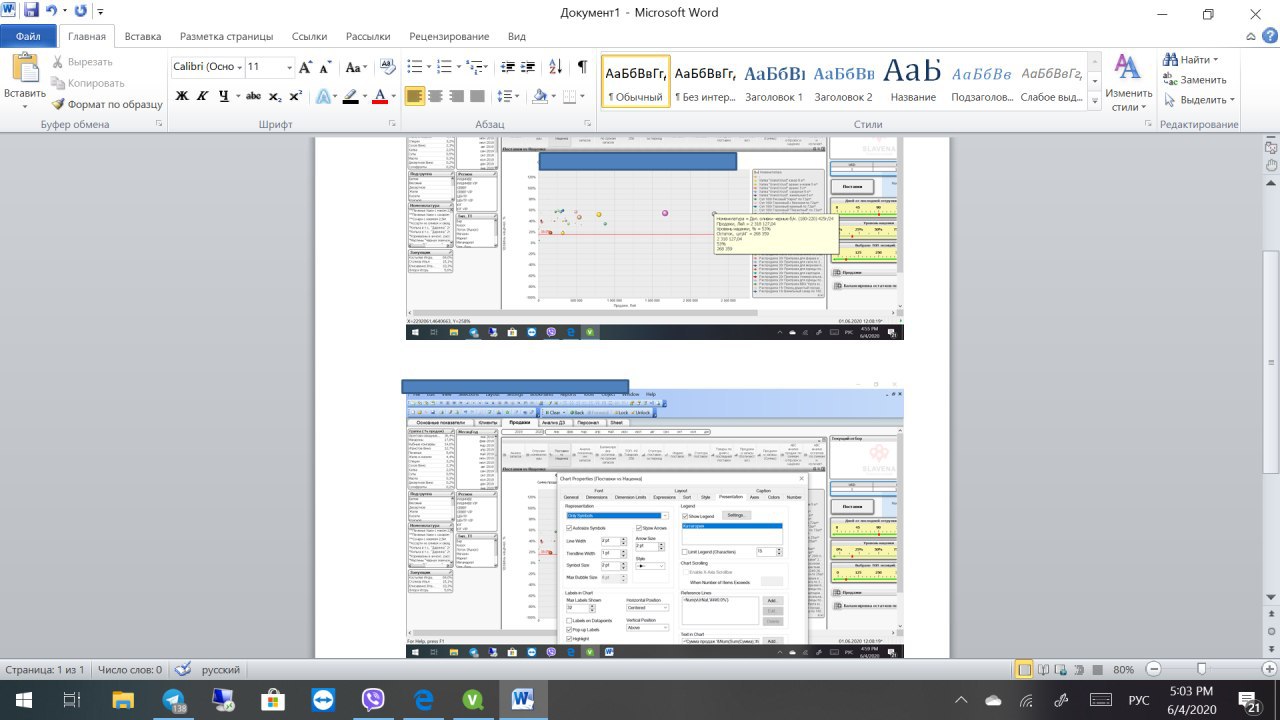Image resolution: width=1280 pixels, height=720 pixels.
Task: Align text left
Action: [x=415, y=97]
